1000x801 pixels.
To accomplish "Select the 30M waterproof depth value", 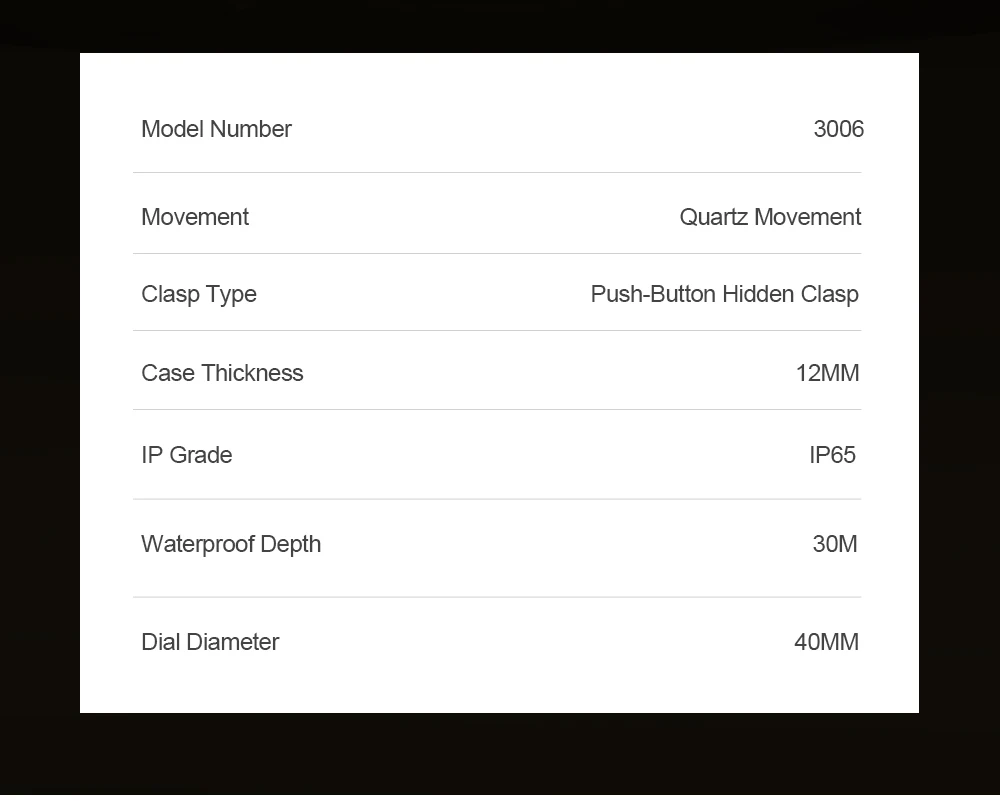I will (835, 544).
